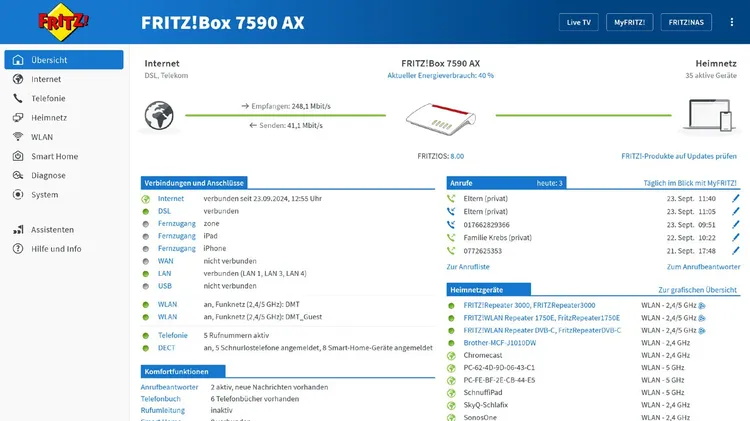Click FRITZ!OS version 8.00 link
Image resolution: width=750 pixels, height=421 pixels.
tap(457, 156)
